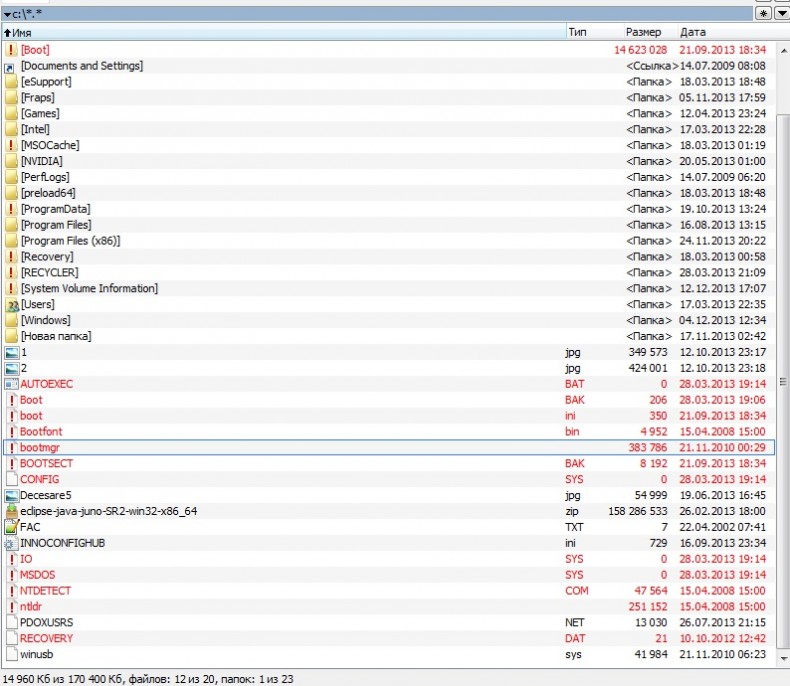The height and width of the screenshot is (686, 790).
Task: Select the Program Files (x86) folder
Action: click(69, 241)
